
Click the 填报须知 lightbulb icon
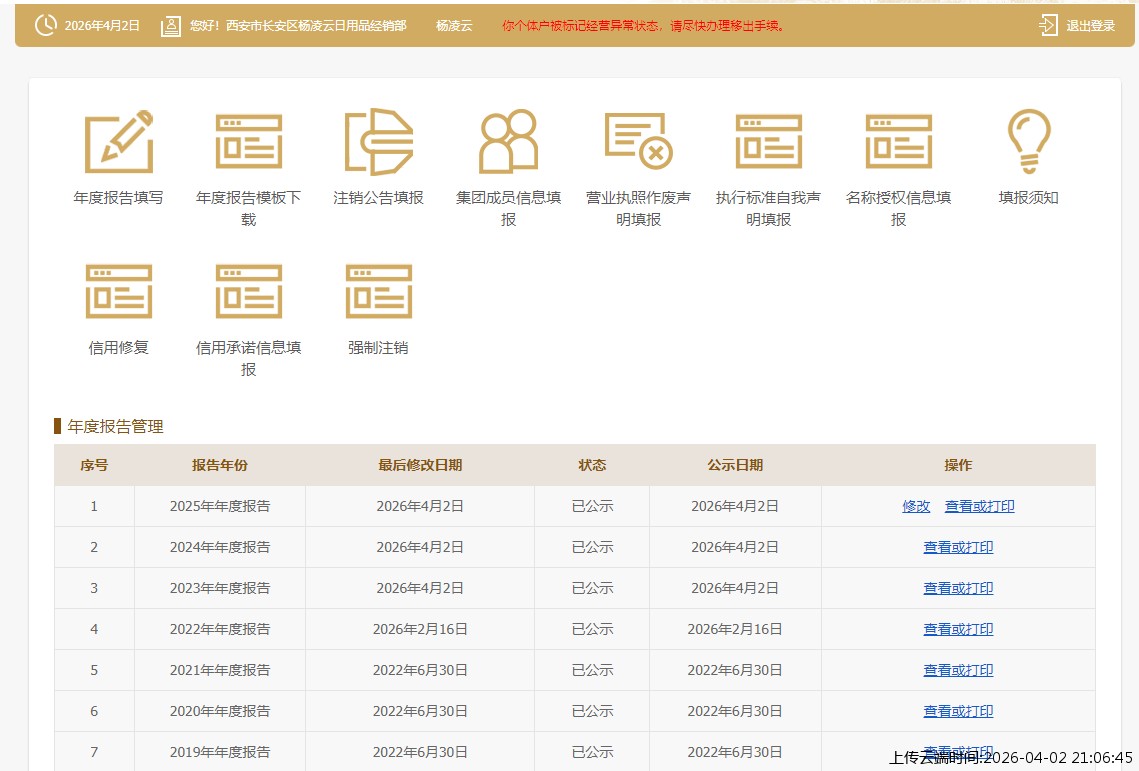click(x=1028, y=142)
